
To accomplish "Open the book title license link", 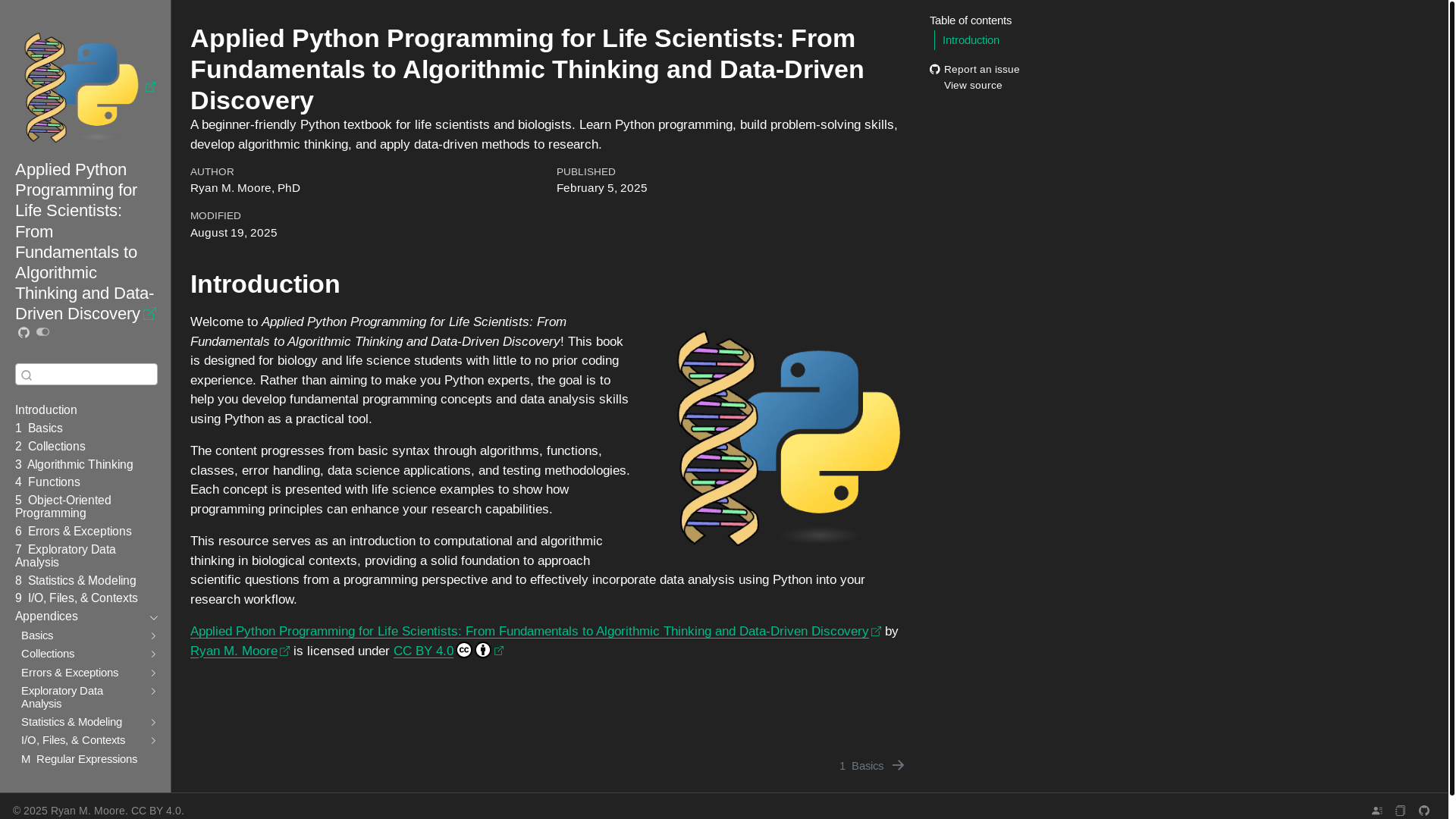I will [x=535, y=632].
